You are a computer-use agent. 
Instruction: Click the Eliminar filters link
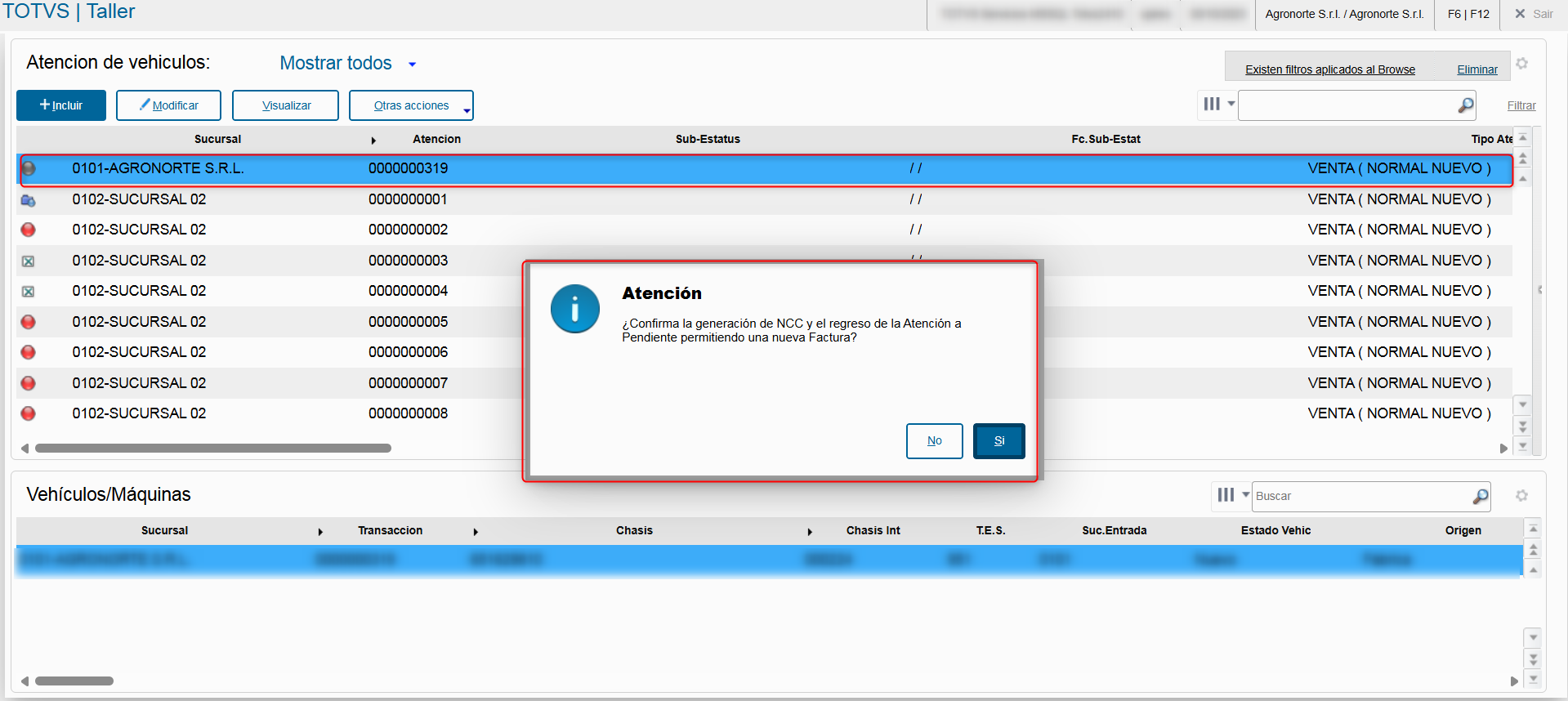click(x=1477, y=69)
